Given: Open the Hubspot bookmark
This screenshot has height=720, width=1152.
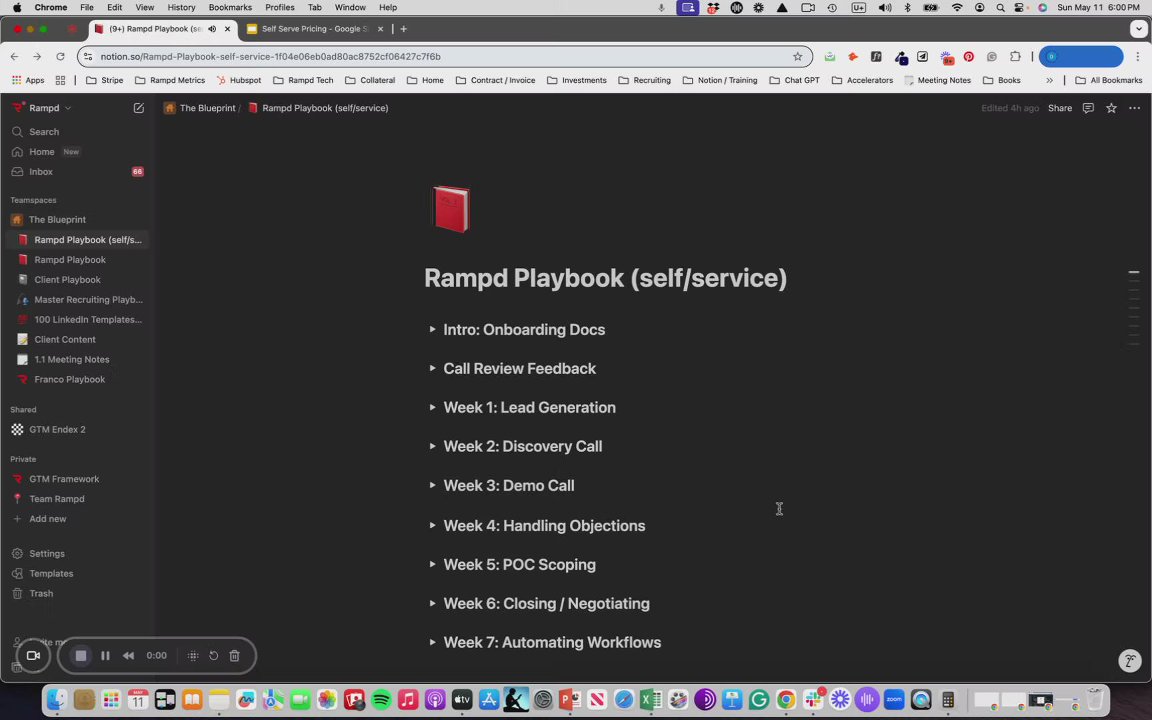Looking at the screenshot, I should click(x=239, y=80).
